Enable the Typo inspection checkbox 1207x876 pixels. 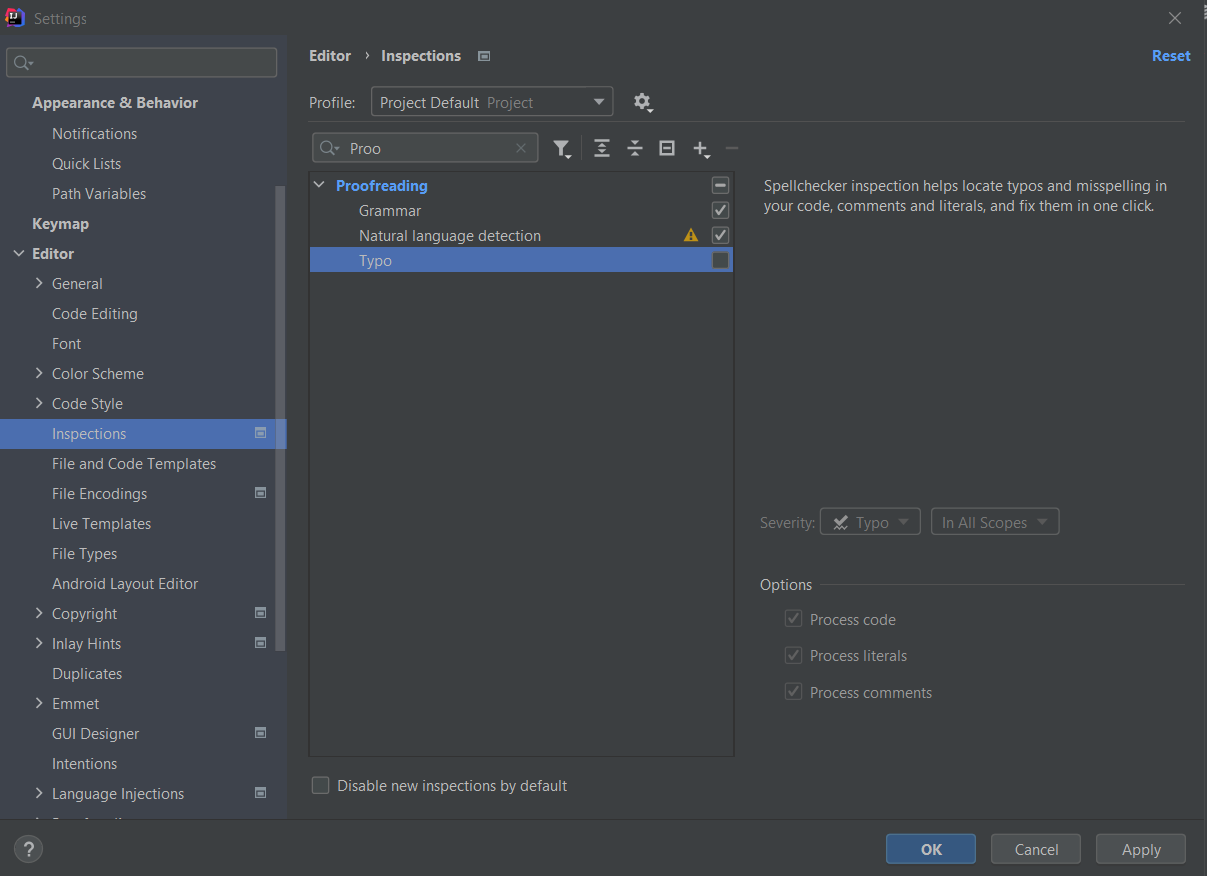click(720, 261)
